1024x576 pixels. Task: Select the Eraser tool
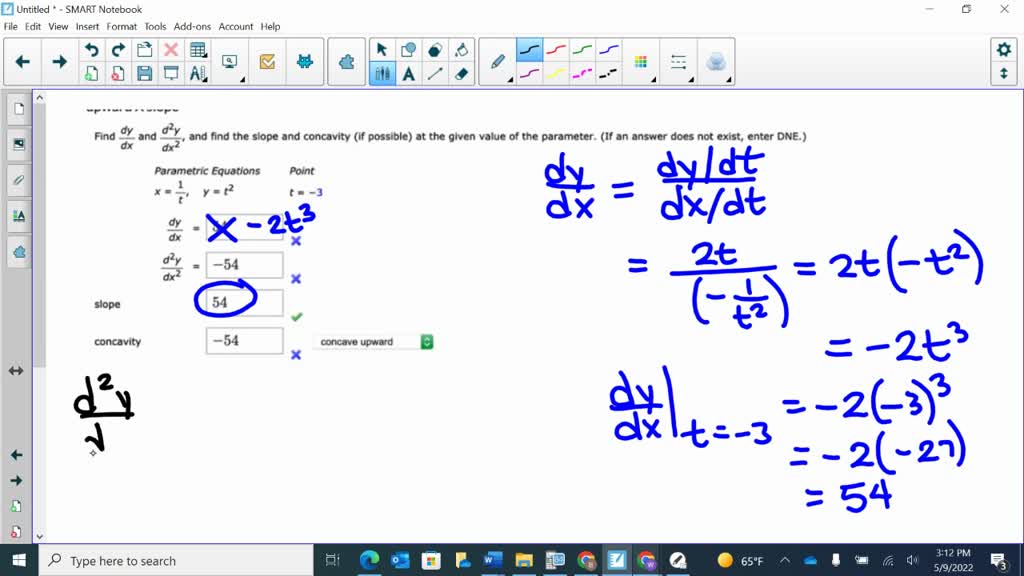click(459, 74)
